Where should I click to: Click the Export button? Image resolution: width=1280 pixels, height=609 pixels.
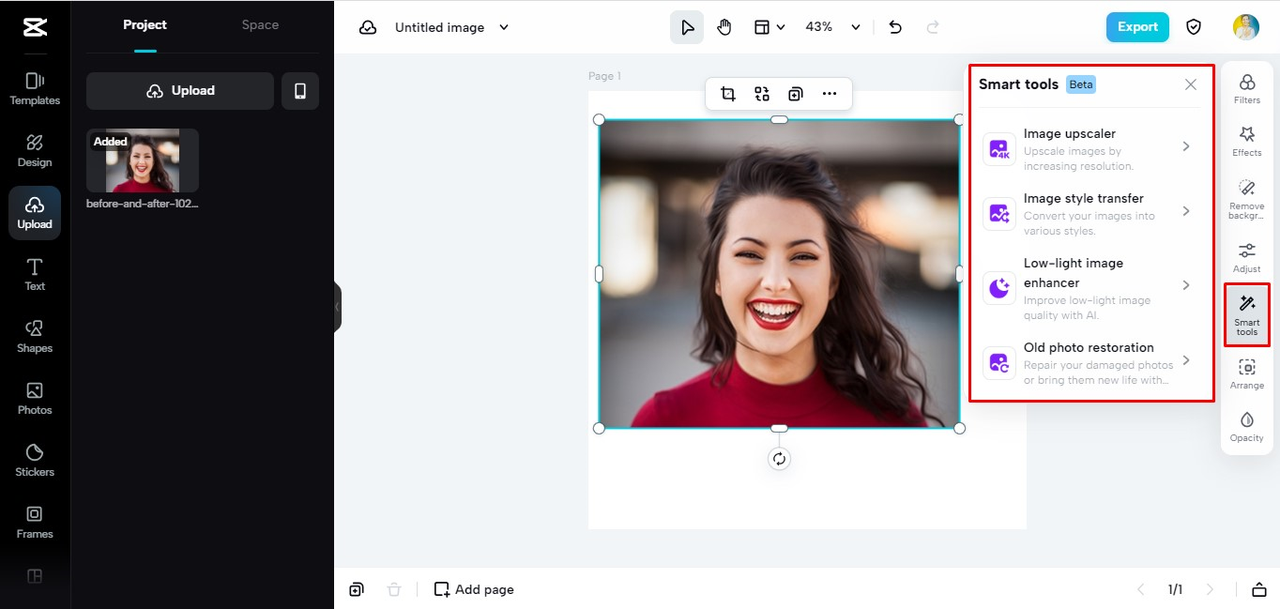point(1137,27)
